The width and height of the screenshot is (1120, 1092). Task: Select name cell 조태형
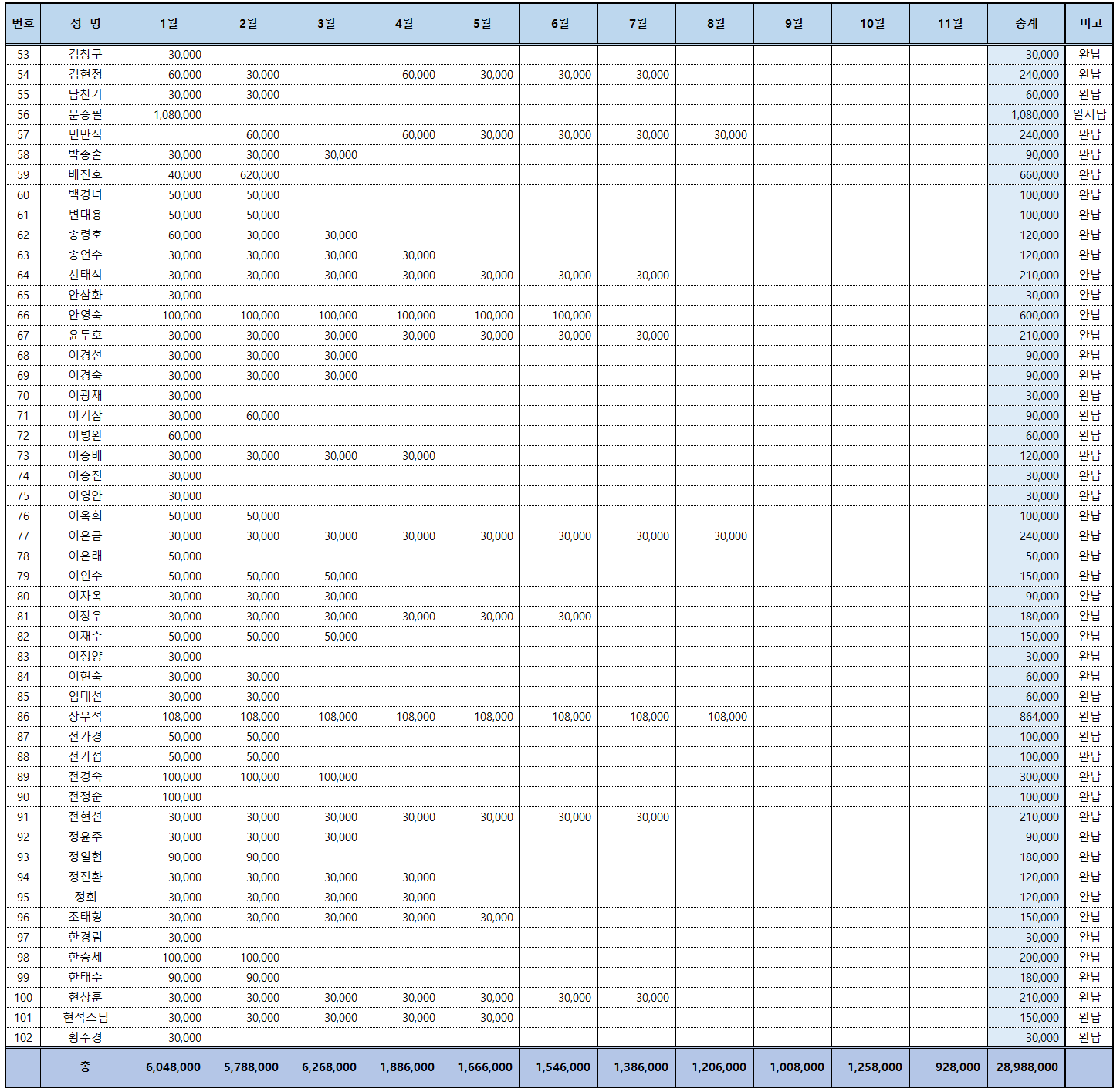pyautogui.click(x=86, y=918)
